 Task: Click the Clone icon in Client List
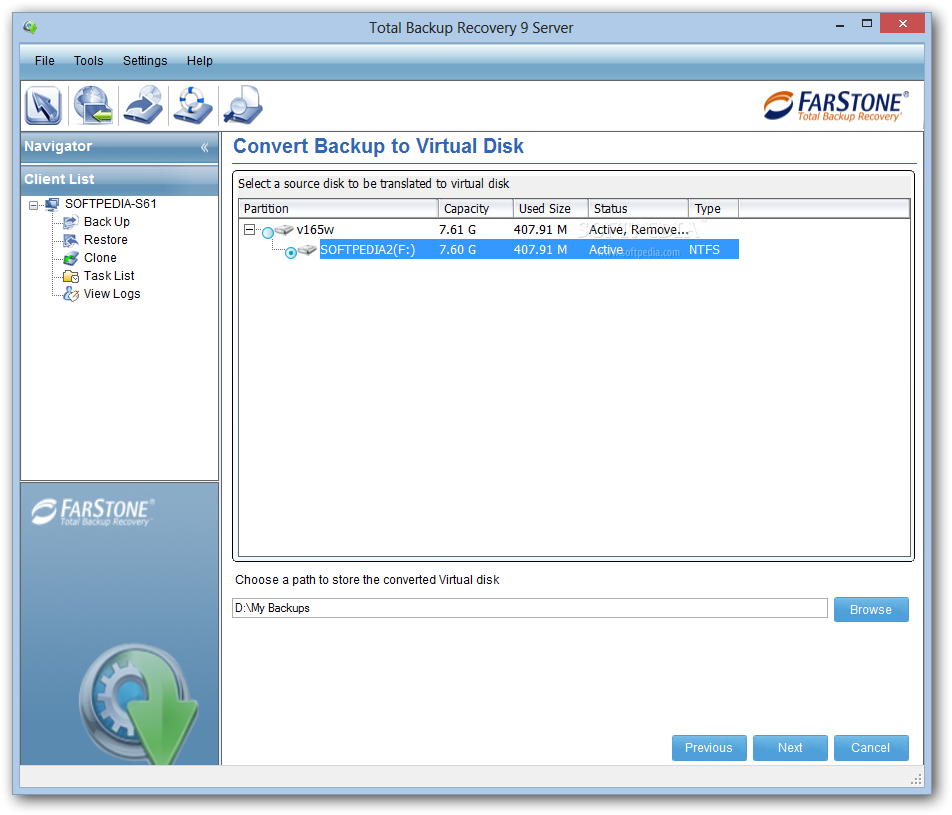[70, 258]
